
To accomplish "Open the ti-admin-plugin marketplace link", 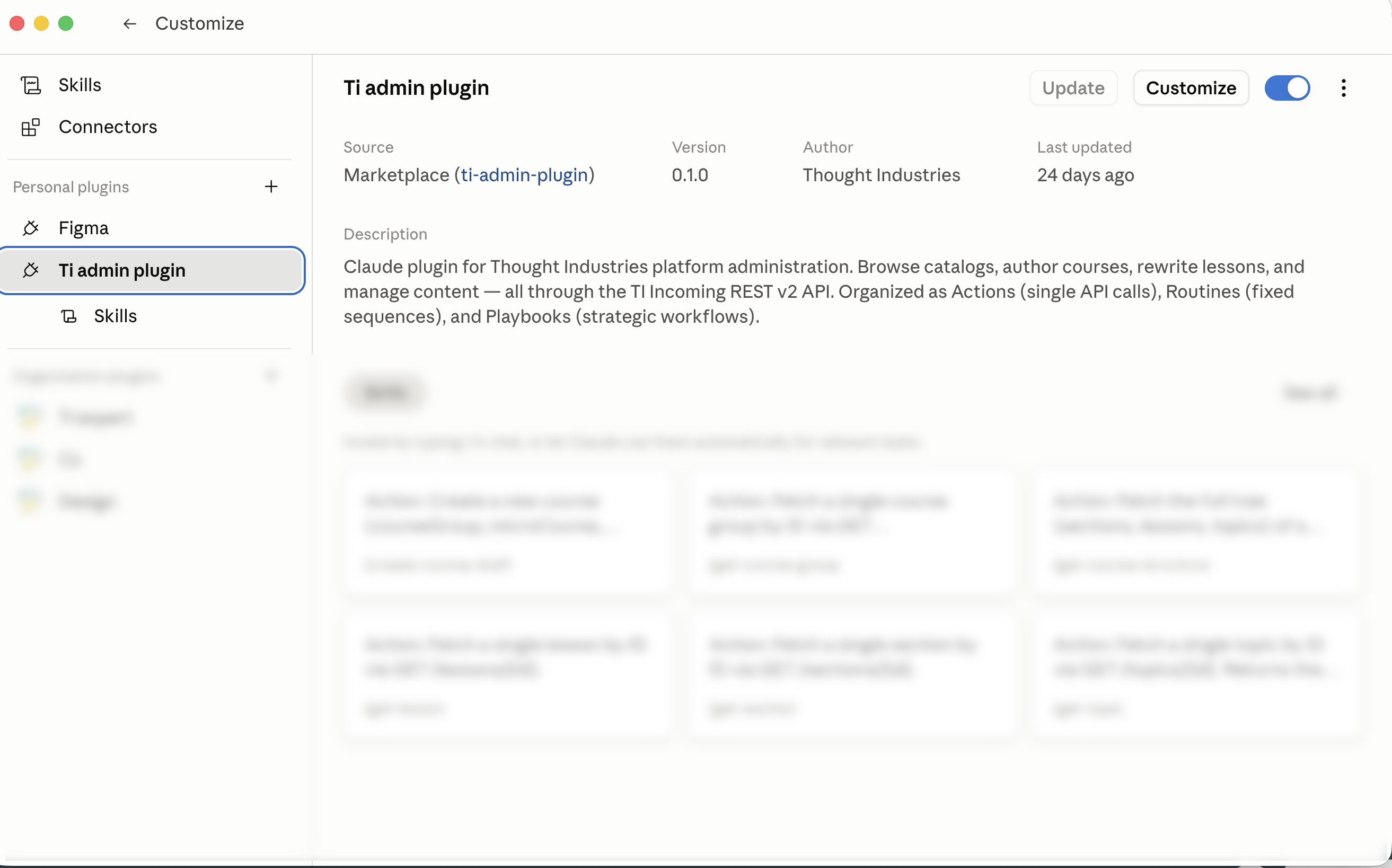I will [x=524, y=175].
